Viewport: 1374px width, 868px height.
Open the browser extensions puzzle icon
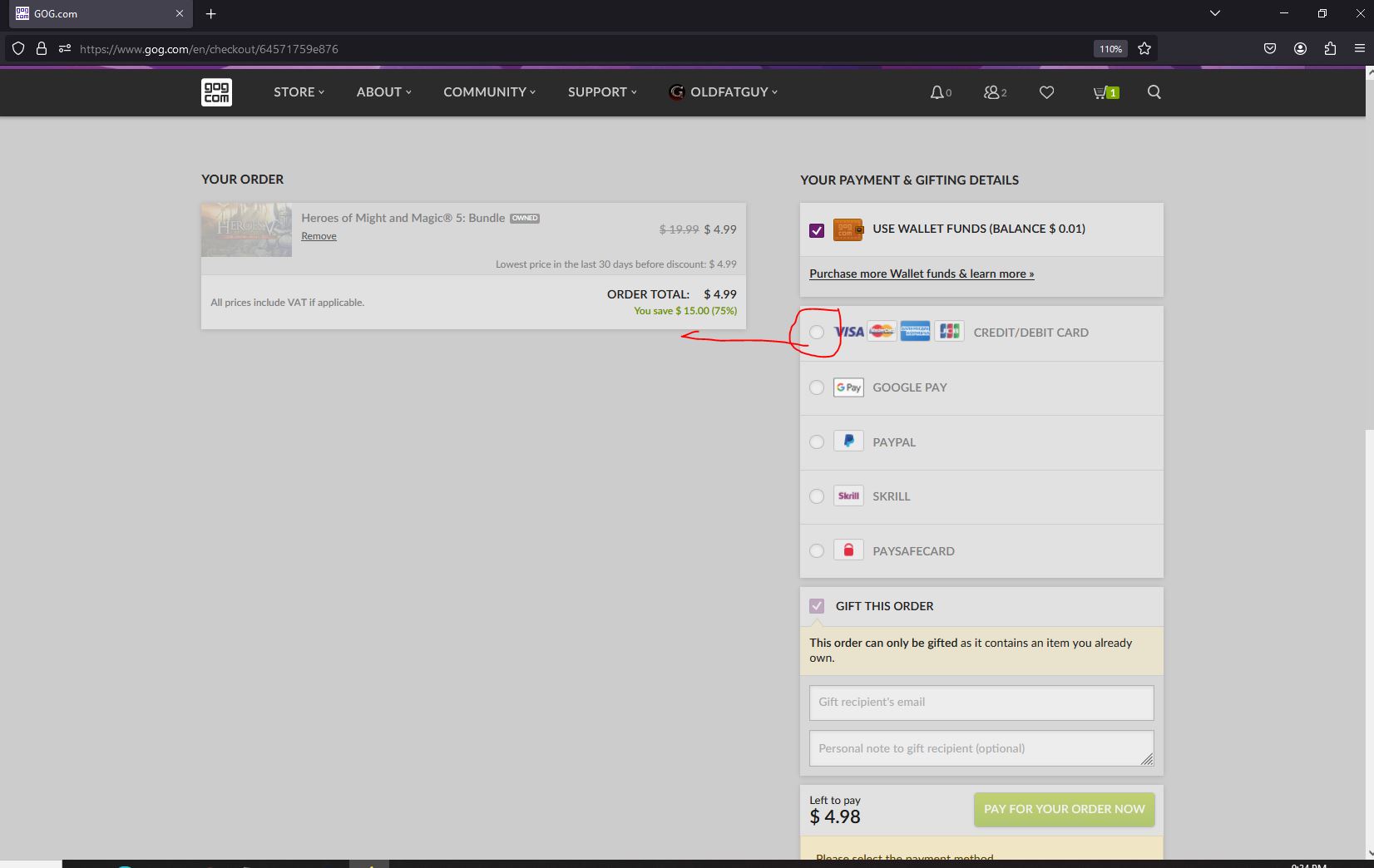coord(1330,48)
